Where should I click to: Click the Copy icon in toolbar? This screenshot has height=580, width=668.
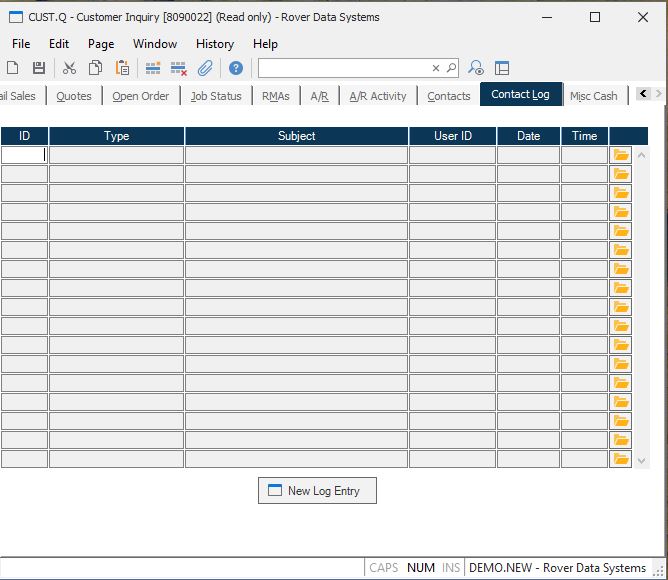(x=95, y=68)
